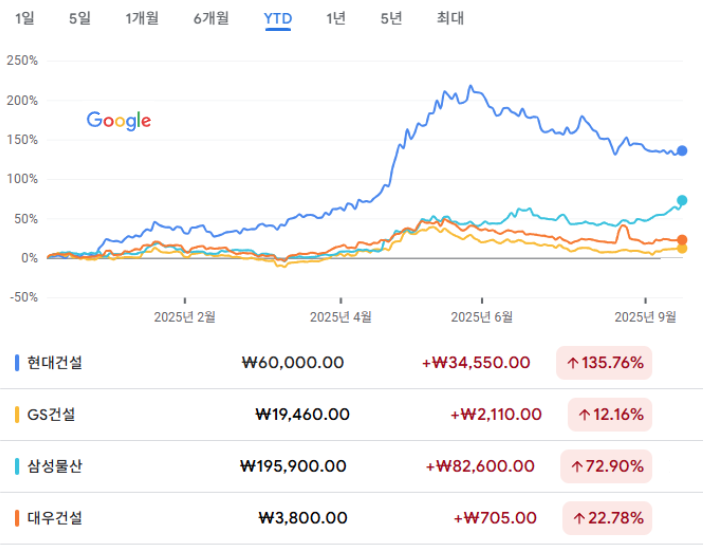The image size is (718, 555).
Task: Click the 135.76% change badge
Action: (604, 362)
